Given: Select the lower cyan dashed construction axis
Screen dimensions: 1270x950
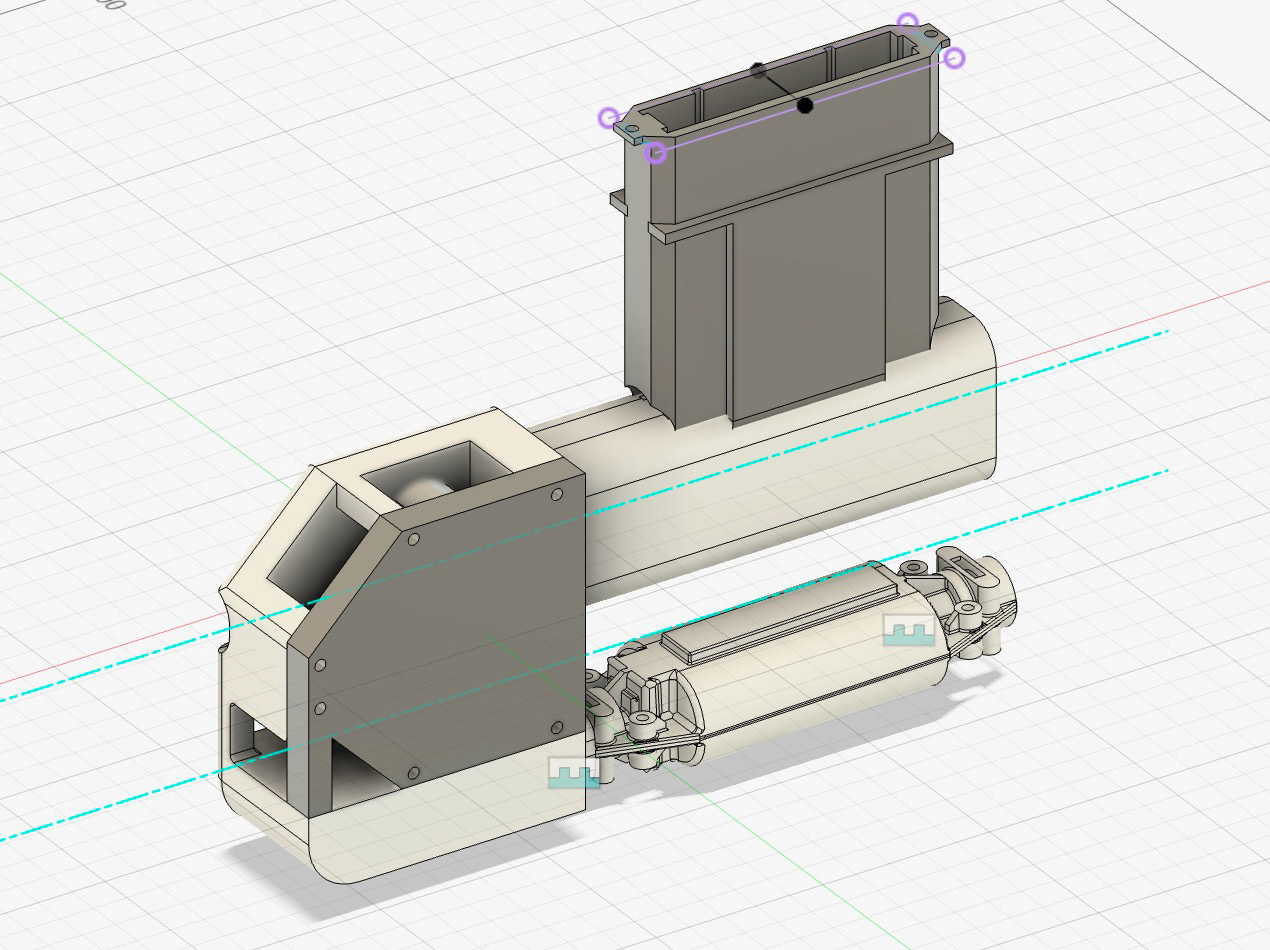Looking at the screenshot, I should (x=584, y=654).
